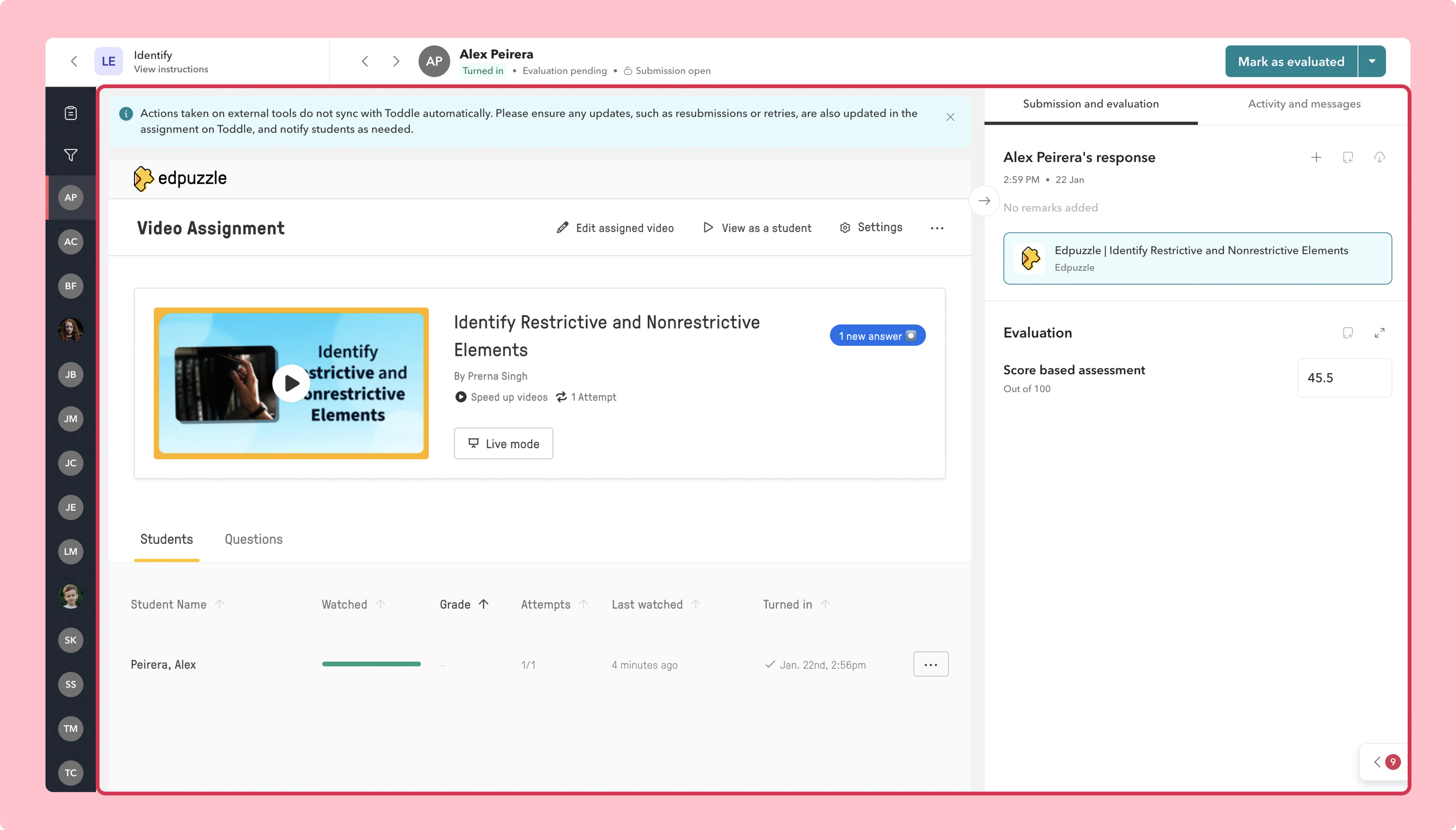Go to next student arrow
Viewport: 1456px width, 830px height.
tap(396, 61)
